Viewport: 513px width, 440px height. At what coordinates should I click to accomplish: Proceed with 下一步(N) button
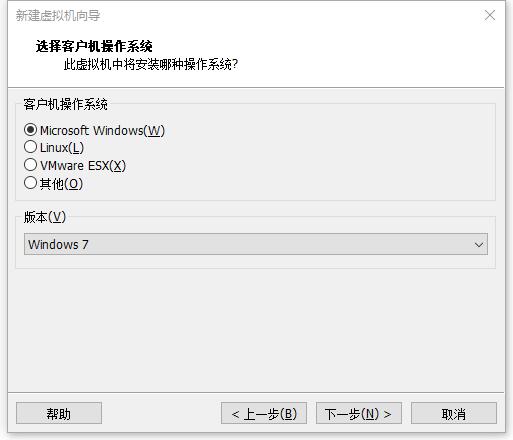[359, 413]
